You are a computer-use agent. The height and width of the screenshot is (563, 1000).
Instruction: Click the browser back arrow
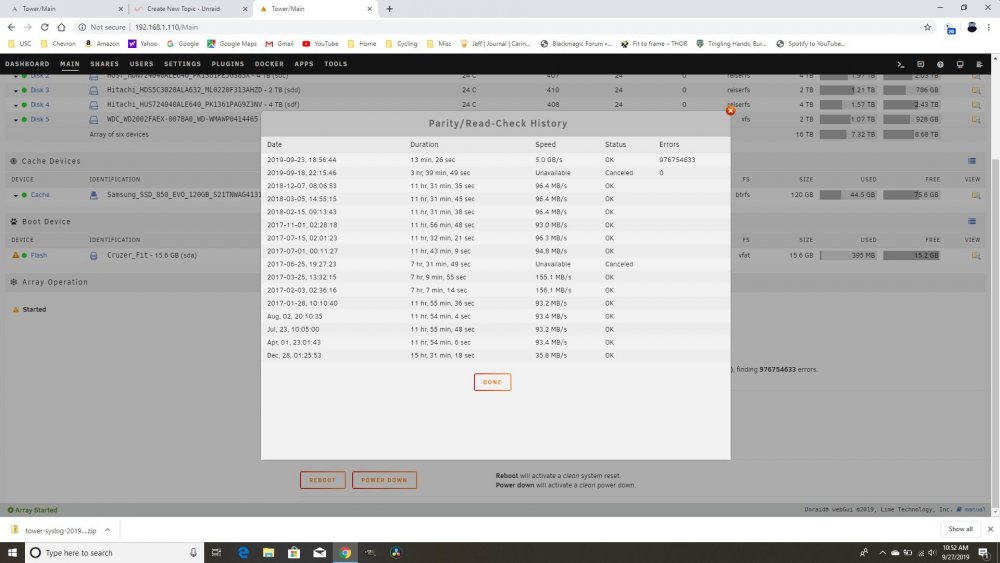tap(11, 27)
